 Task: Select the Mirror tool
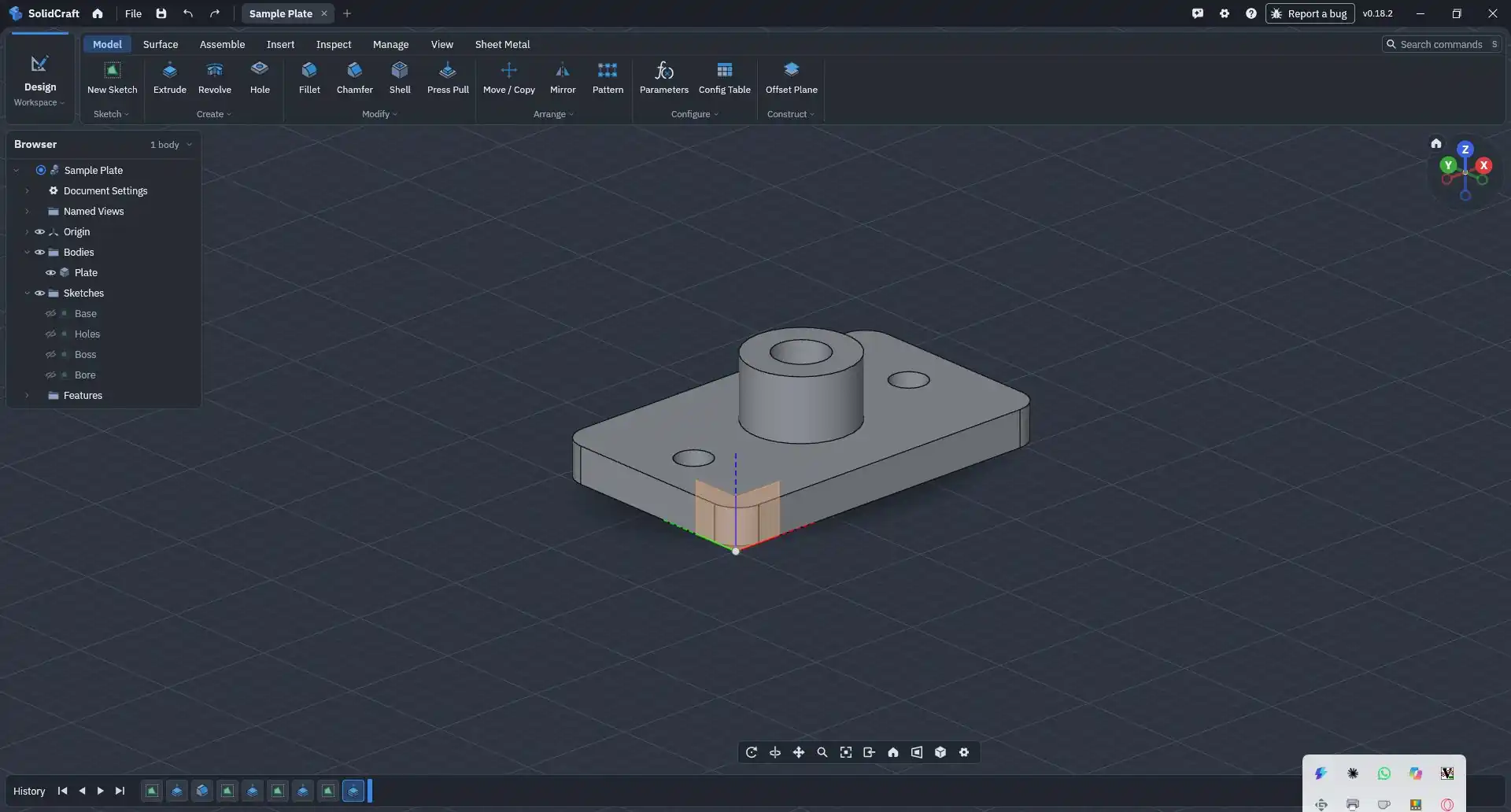coord(562,78)
